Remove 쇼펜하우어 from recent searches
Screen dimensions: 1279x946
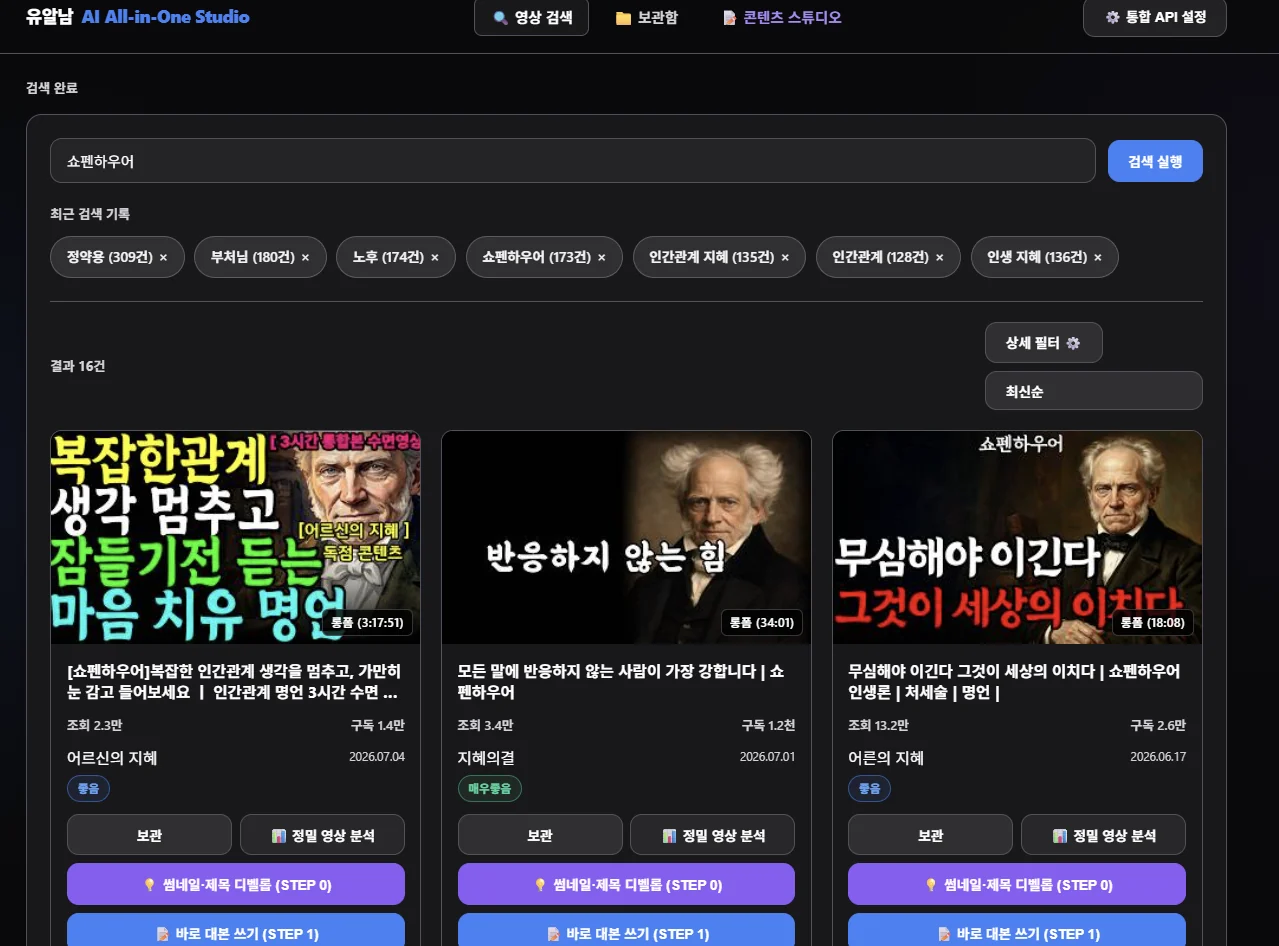coord(602,257)
